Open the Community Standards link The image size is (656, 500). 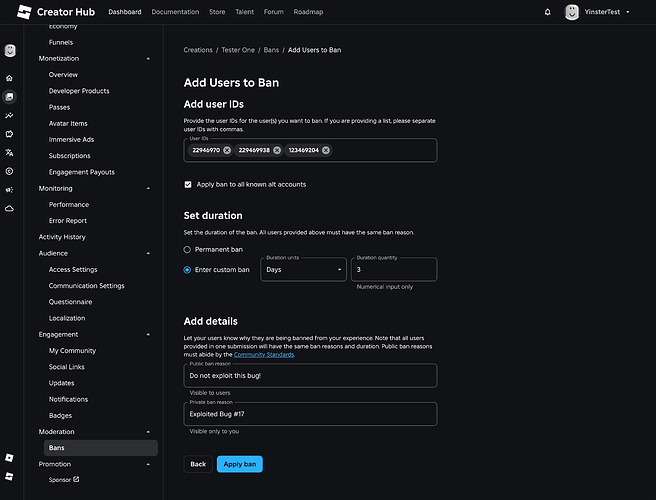[x=264, y=355]
